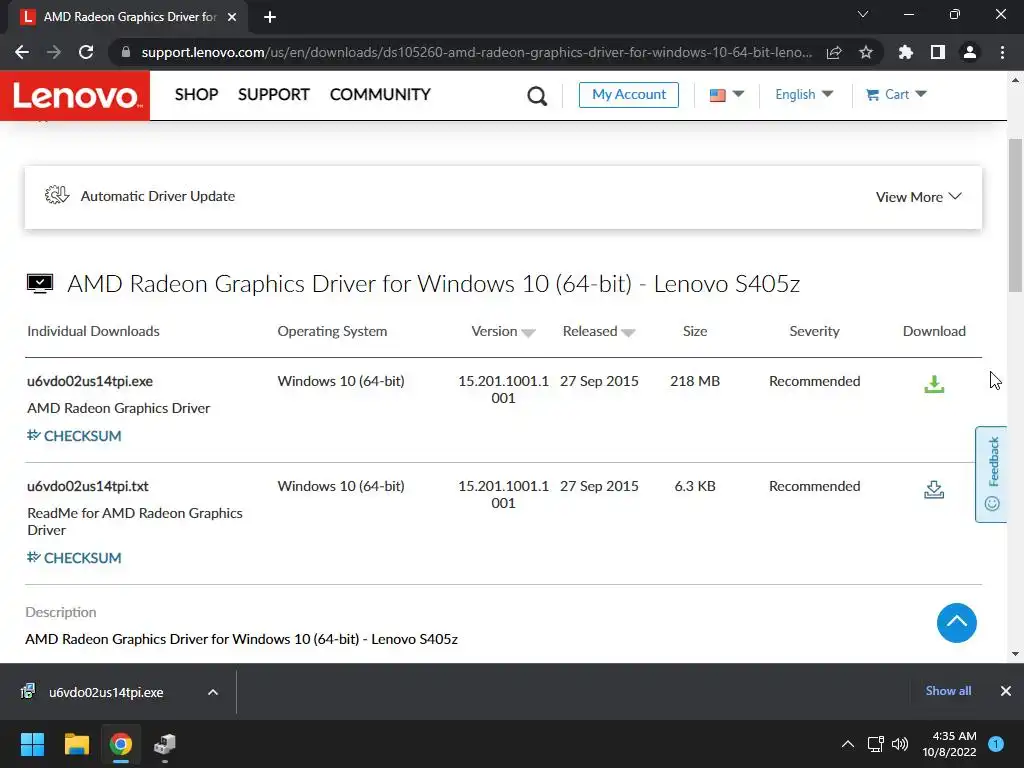Screen dimensions: 1024x768
Task: Open options for downloaded u6vdo02us14tpi.exe
Action: click(213, 692)
